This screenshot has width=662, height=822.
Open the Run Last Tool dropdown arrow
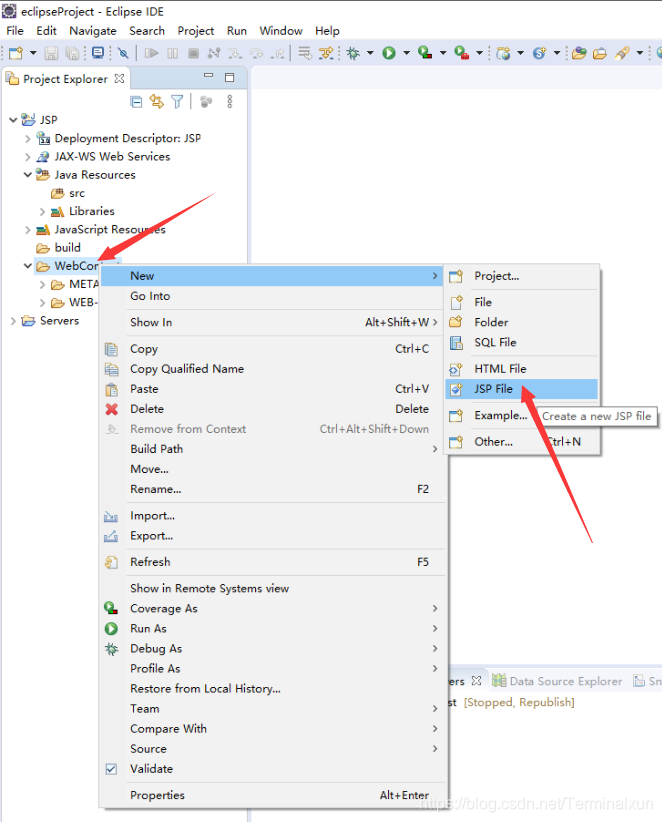[479, 53]
